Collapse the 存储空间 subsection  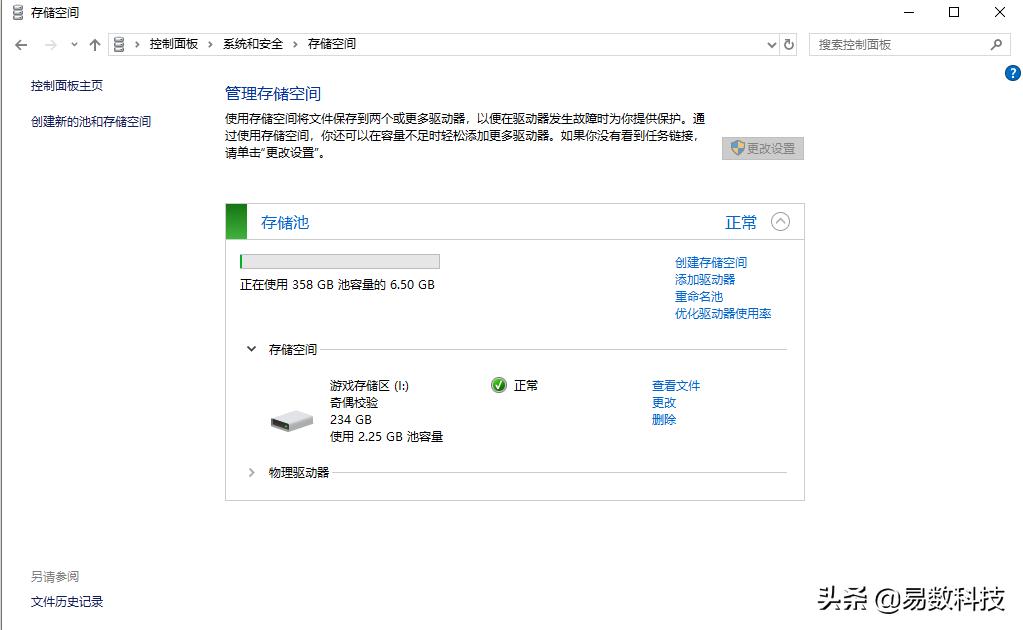coord(252,349)
